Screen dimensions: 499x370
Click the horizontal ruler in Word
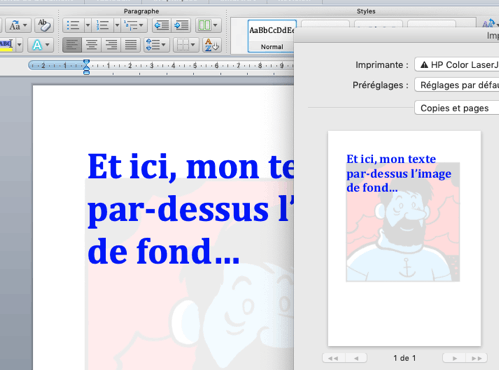pyautogui.click(x=161, y=66)
